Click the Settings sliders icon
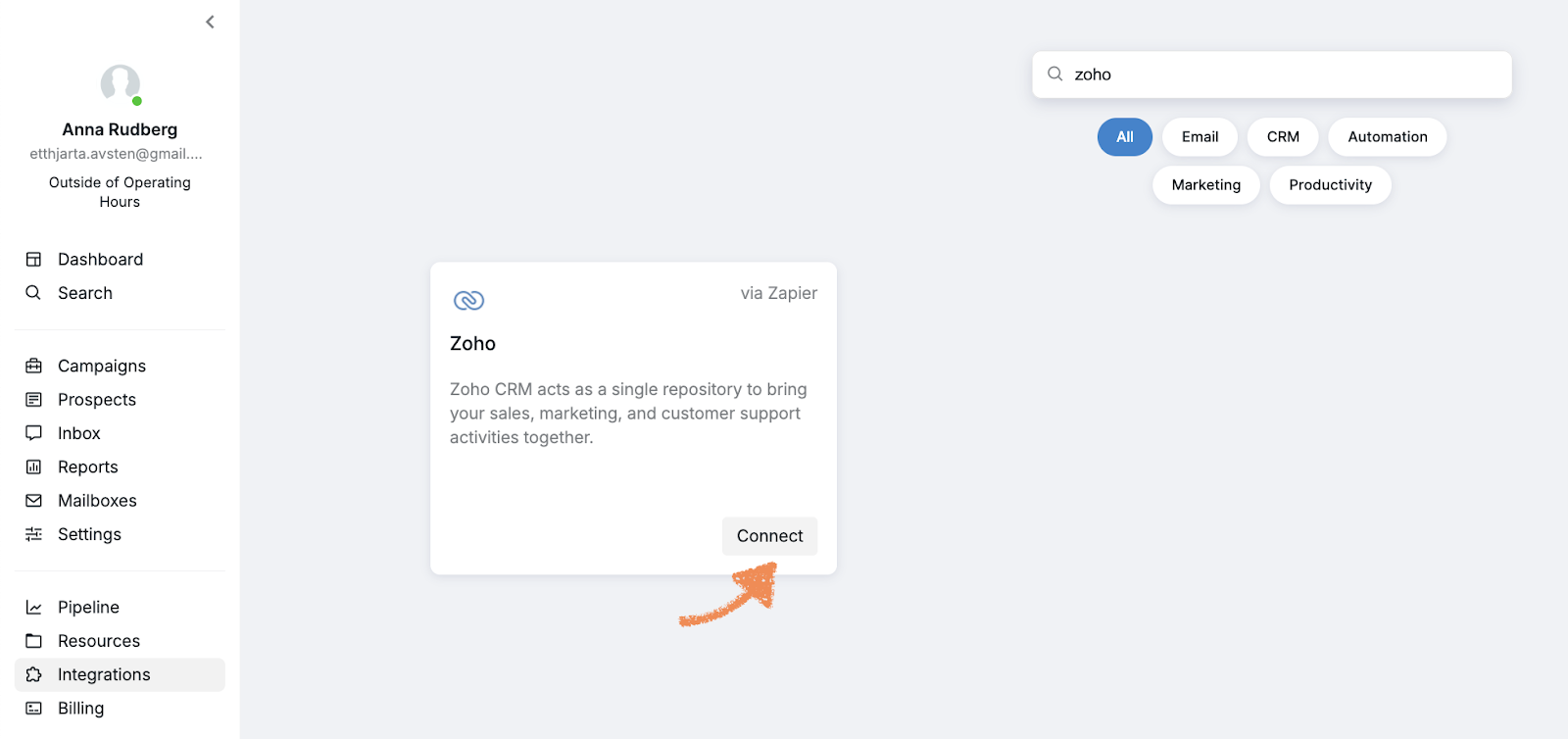The height and width of the screenshot is (739, 1568). (x=33, y=534)
